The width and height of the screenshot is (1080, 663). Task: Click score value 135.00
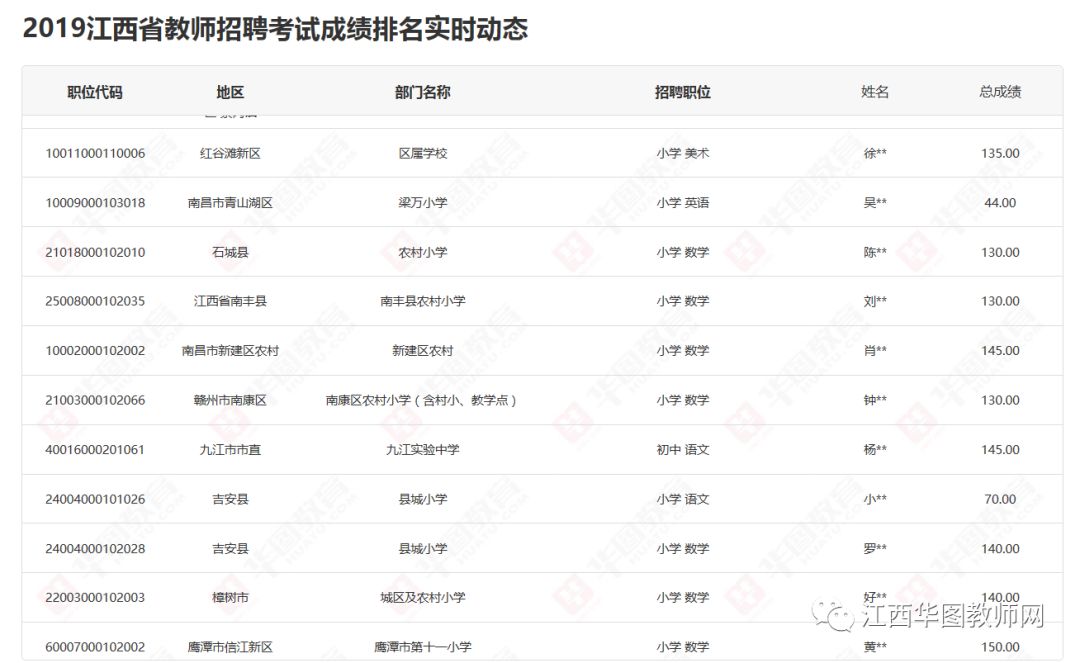(1000, 154)
